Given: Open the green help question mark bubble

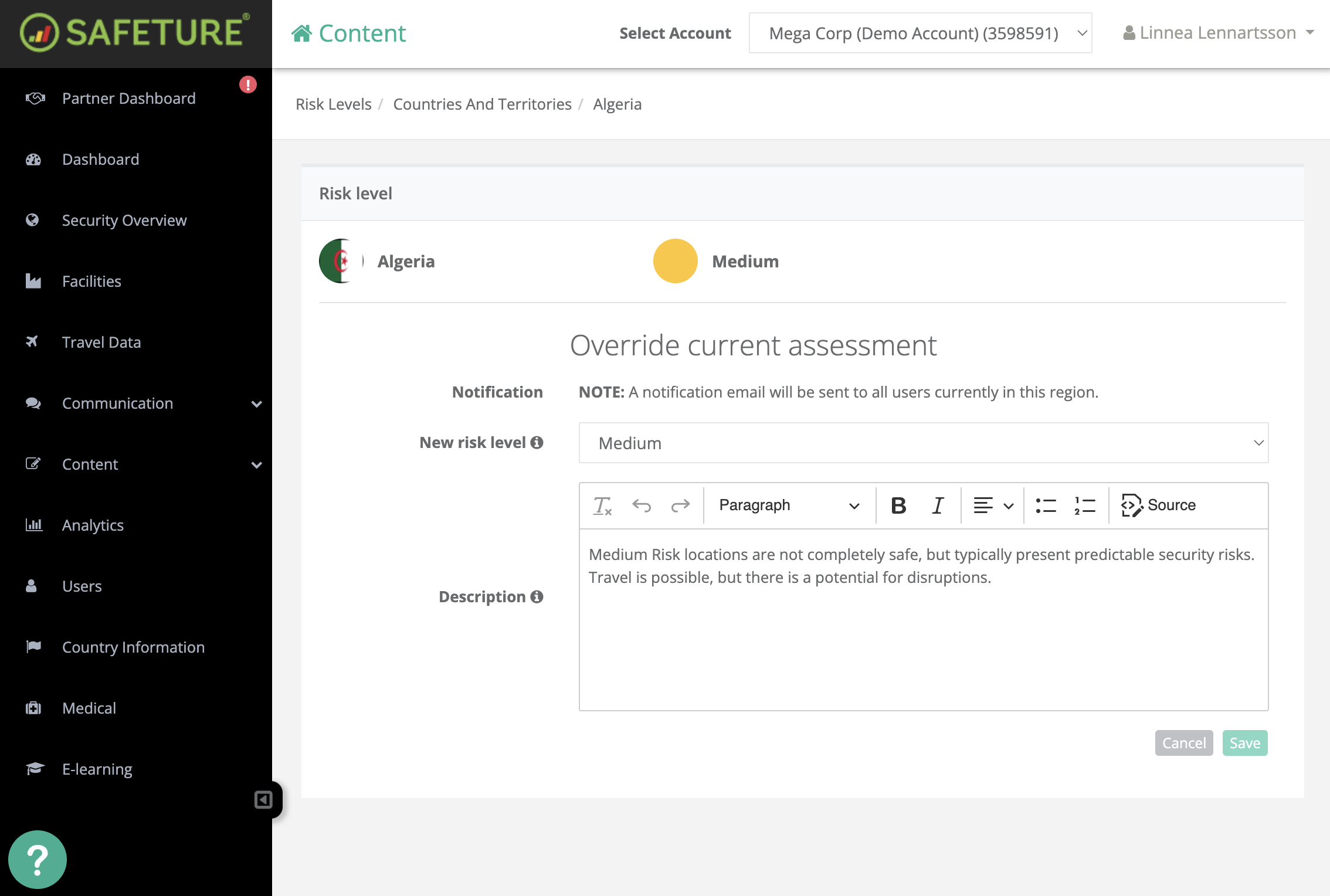Looking at the screenshot, I should 38,860.
